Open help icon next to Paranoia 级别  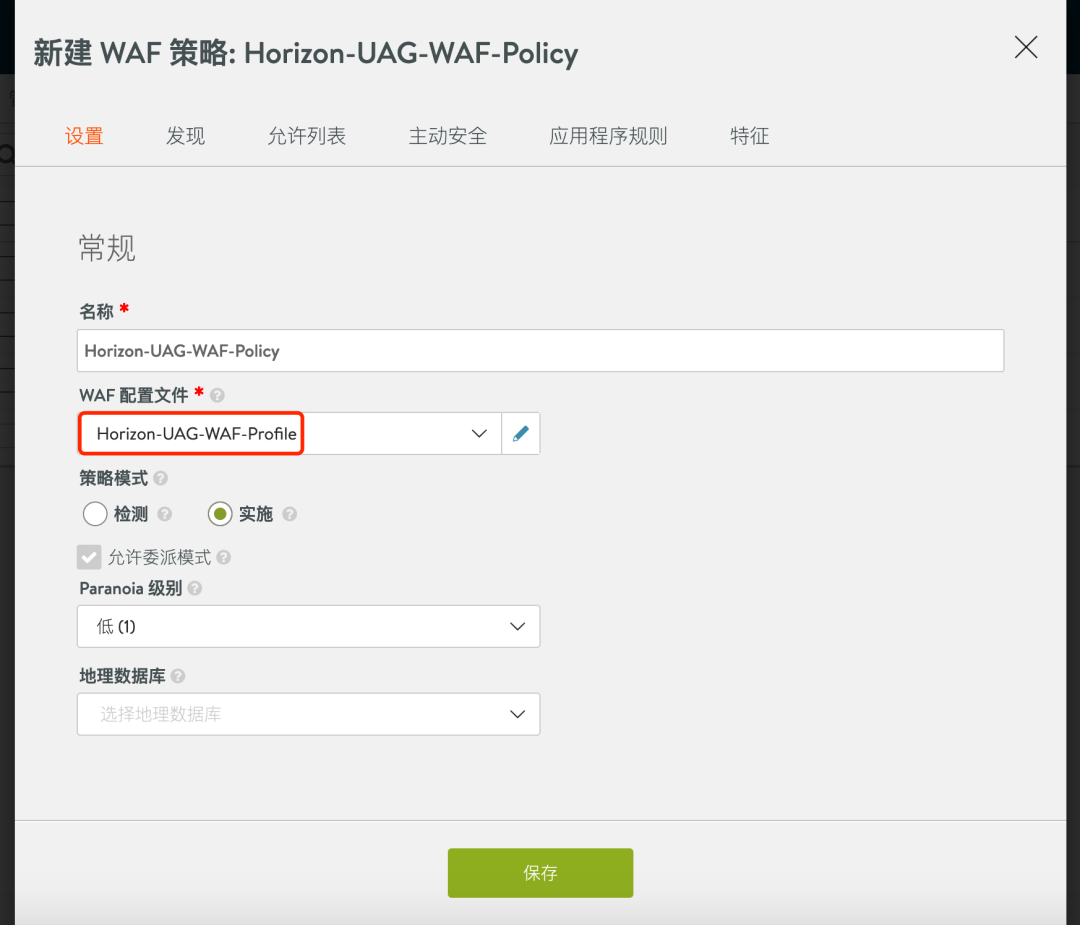[195, 588]
